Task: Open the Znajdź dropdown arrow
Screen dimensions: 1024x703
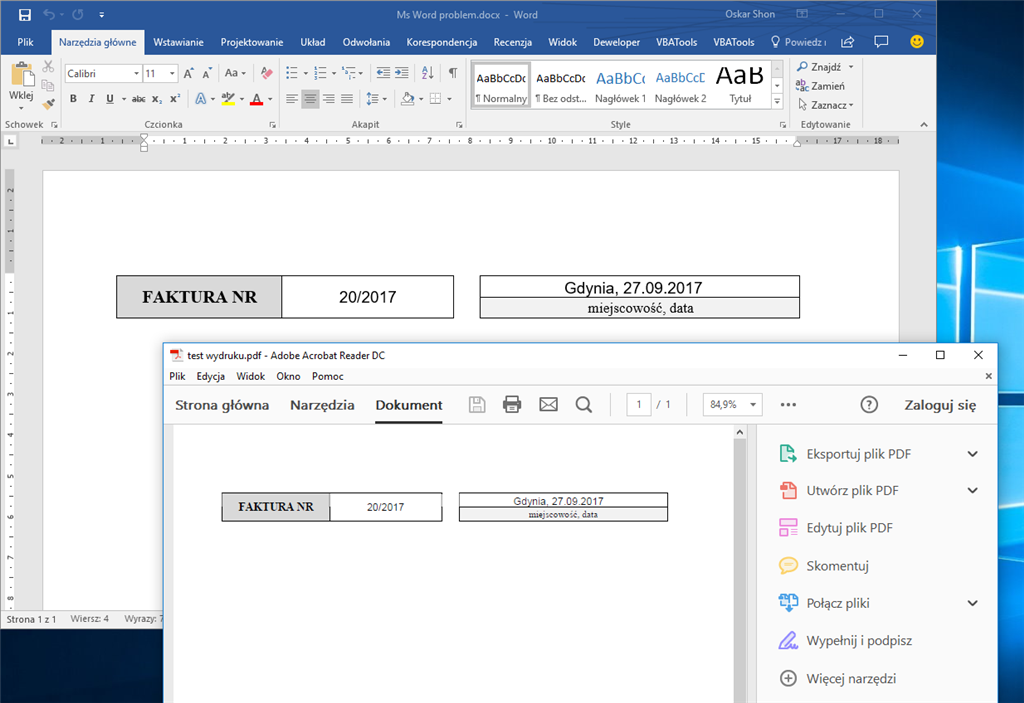Action: [x=851, y=67]
